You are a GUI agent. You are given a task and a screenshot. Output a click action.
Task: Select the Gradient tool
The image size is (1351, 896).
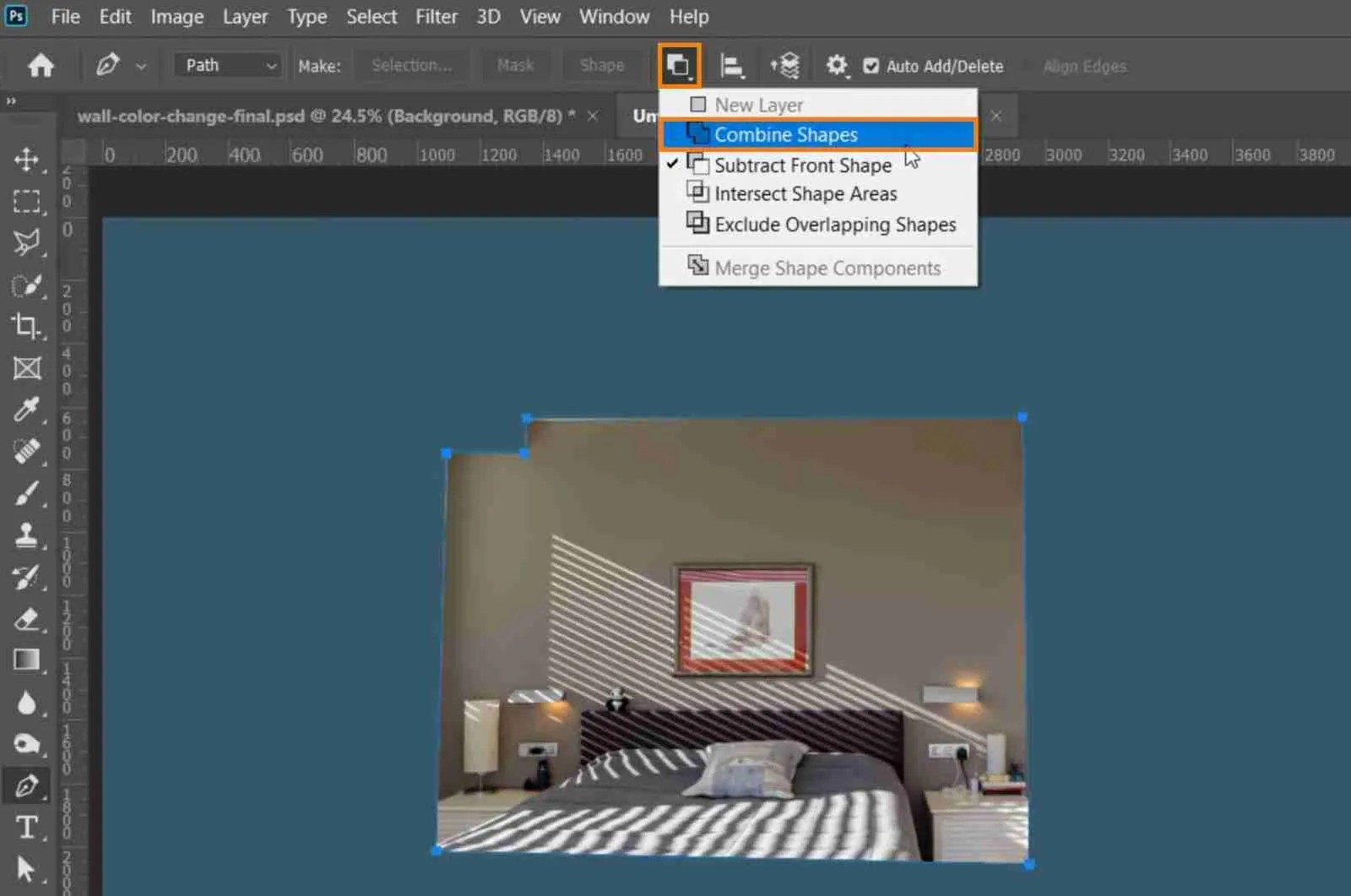(28, 660)
